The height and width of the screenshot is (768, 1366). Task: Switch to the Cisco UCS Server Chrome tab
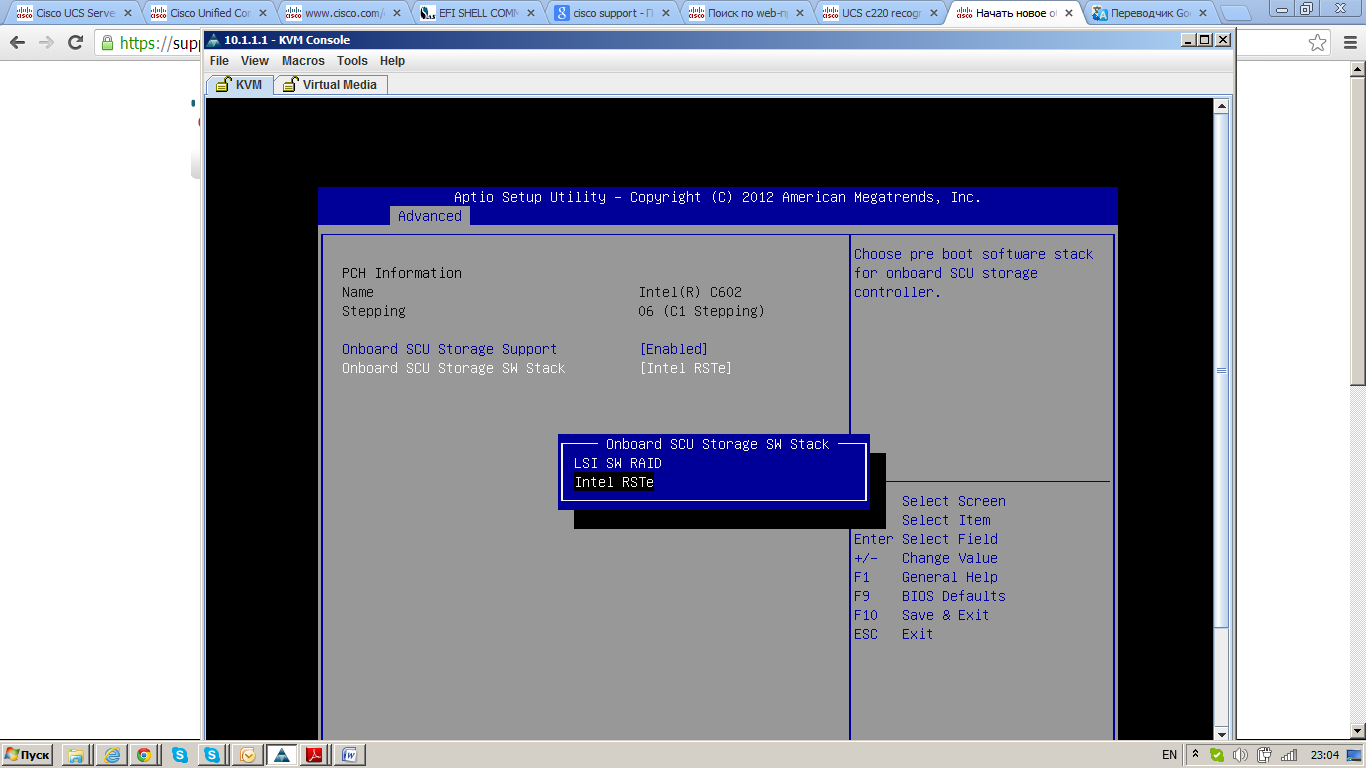coord(74,13)
